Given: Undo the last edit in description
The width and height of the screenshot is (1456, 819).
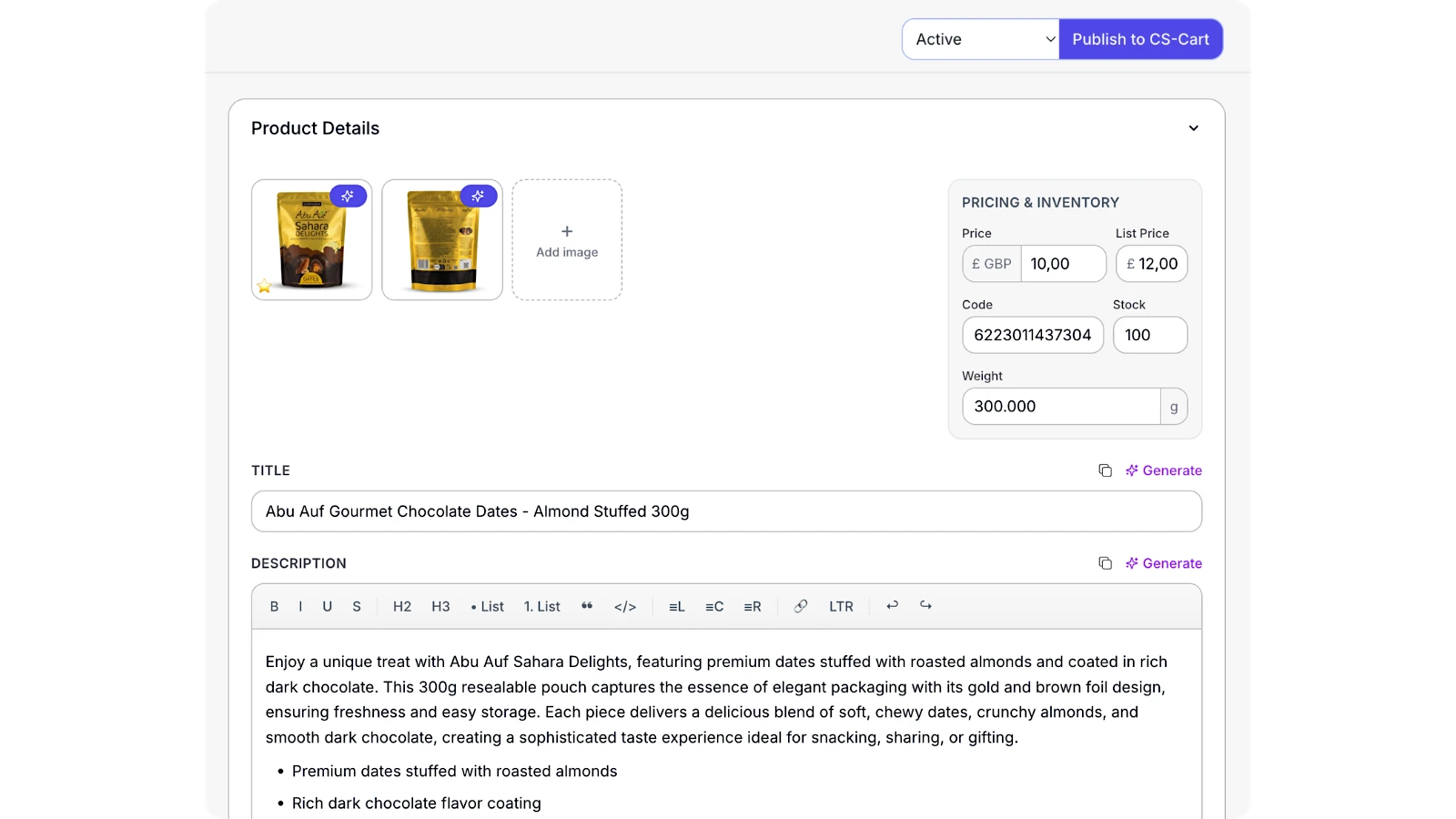Looking at the screenshot, I should 892,605.
